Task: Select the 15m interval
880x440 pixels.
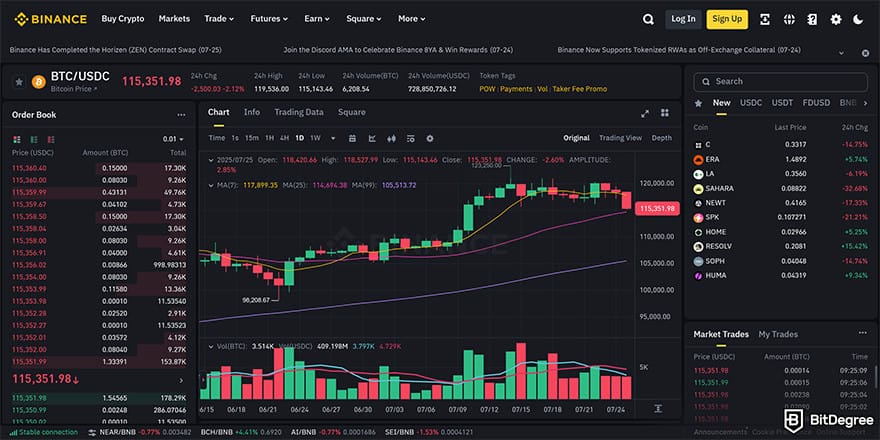Action: 252,138
